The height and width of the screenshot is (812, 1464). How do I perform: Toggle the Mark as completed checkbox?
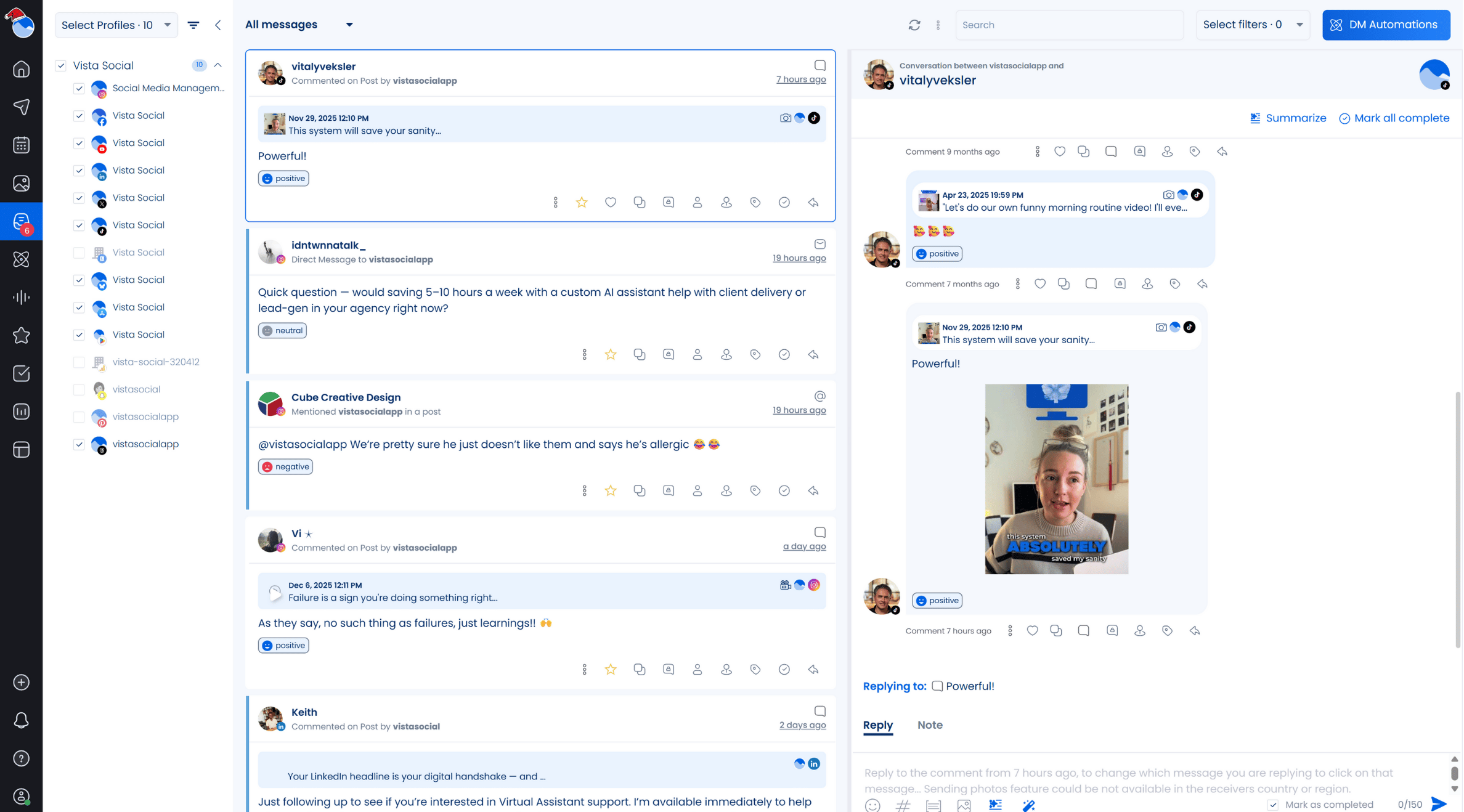tap(1273, 805)
